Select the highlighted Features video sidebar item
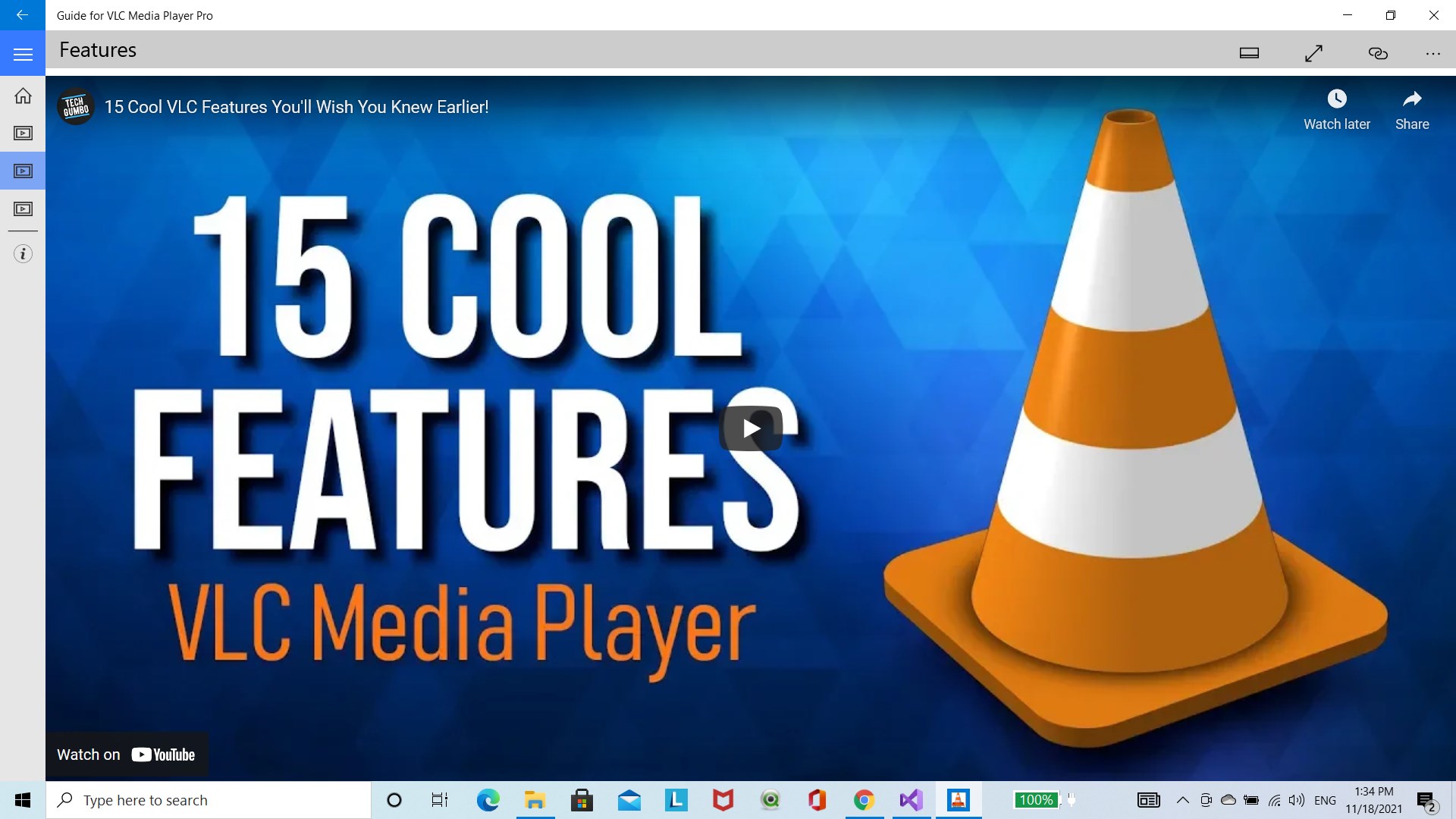Viewport: 1456px width, 819px height. tap(23, 171)
